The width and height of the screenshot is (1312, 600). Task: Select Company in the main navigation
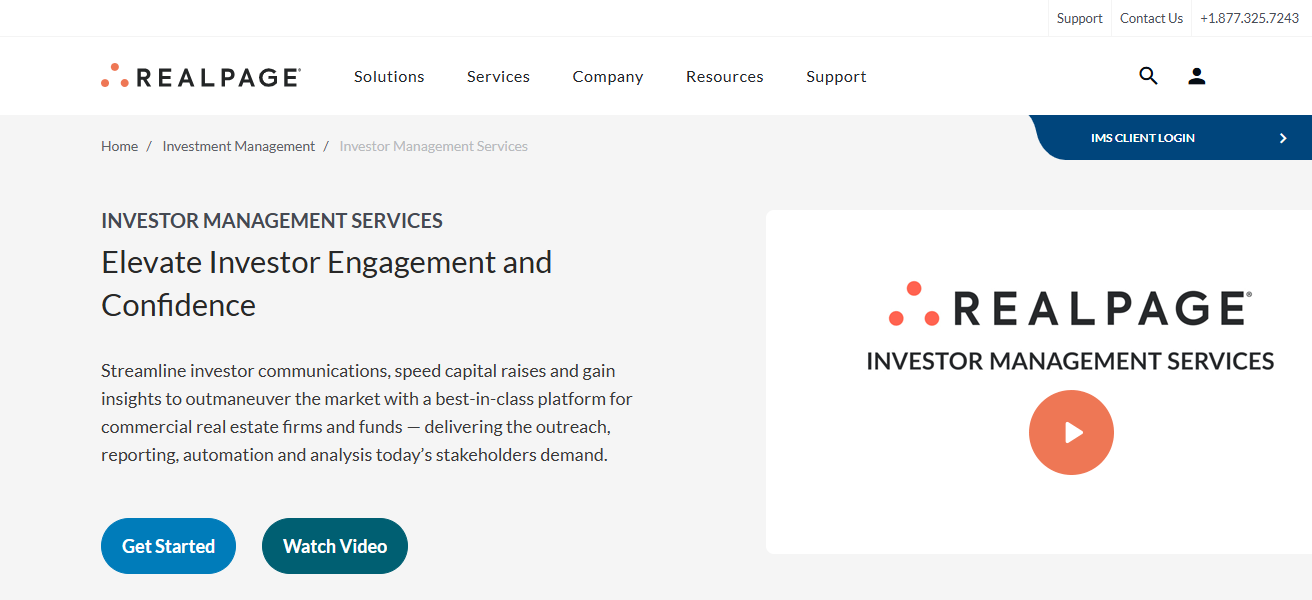click(x=607, y=76)
